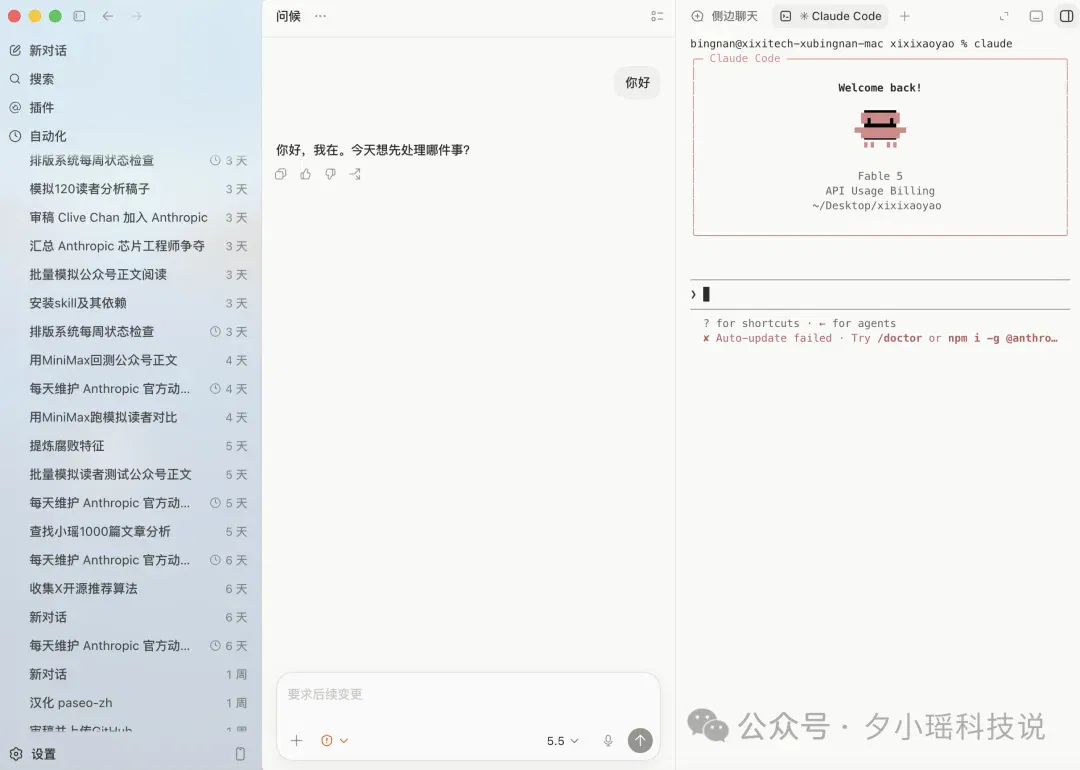Viewport: 1080px width, 770px height.
Task: Click the task list icon in the chat header
Action: [657, 16]
